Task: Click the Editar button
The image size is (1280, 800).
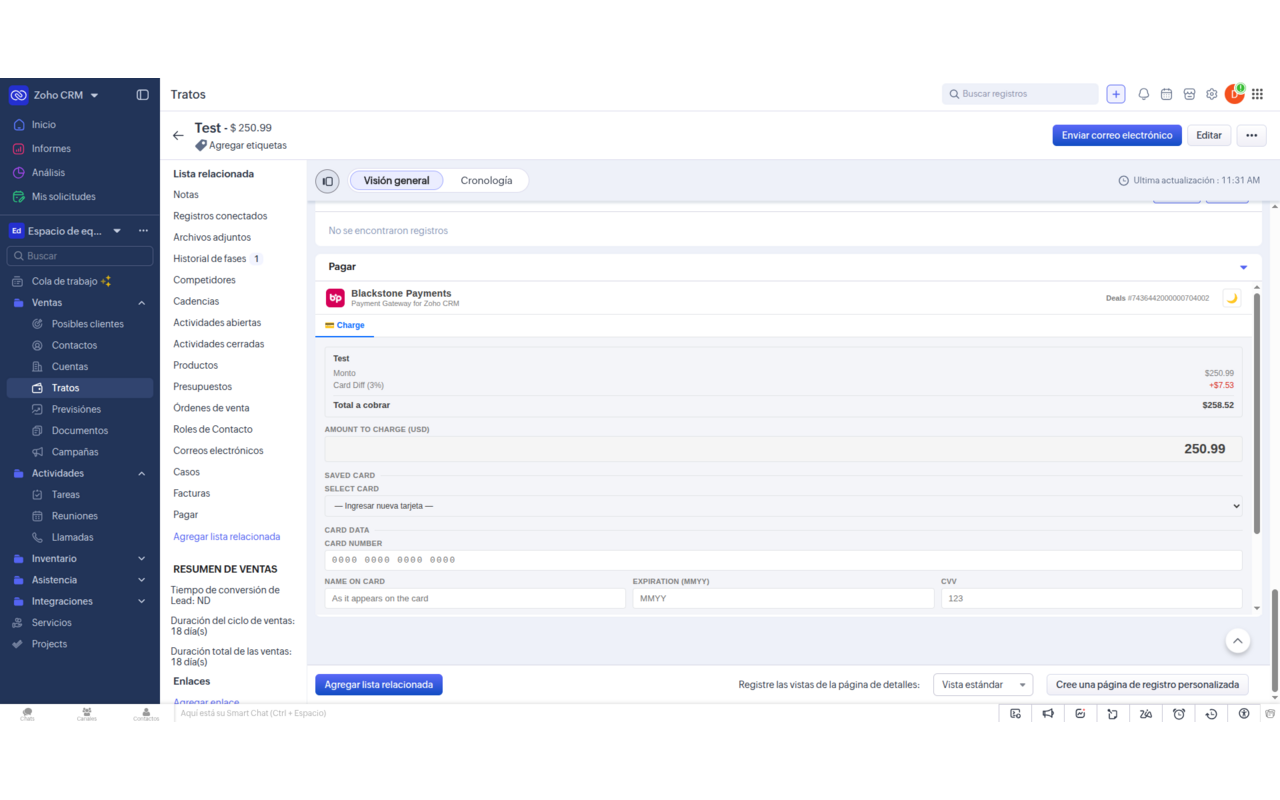Action: point(1209,135)
